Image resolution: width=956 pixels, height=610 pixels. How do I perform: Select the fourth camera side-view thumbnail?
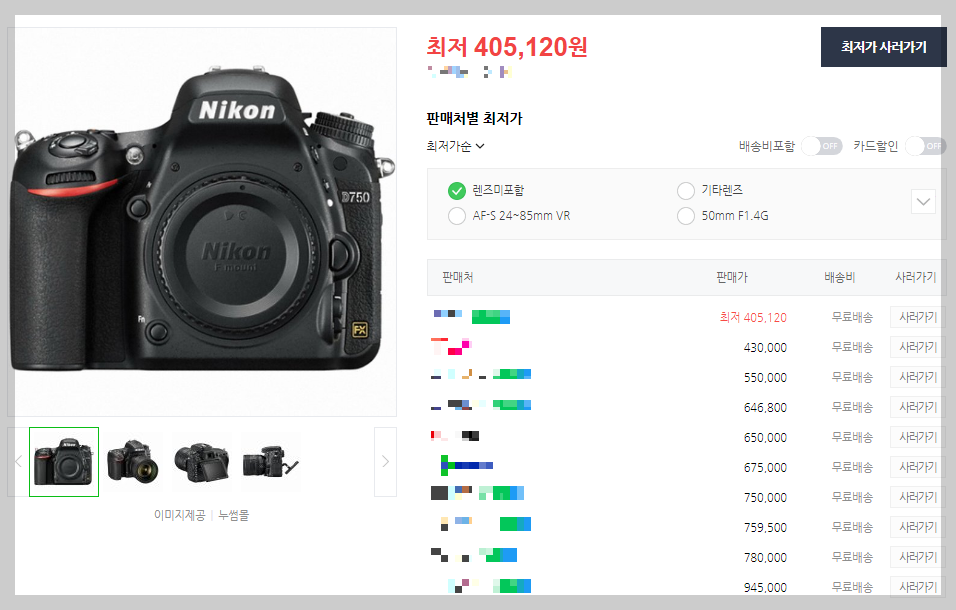pos(271,462)
